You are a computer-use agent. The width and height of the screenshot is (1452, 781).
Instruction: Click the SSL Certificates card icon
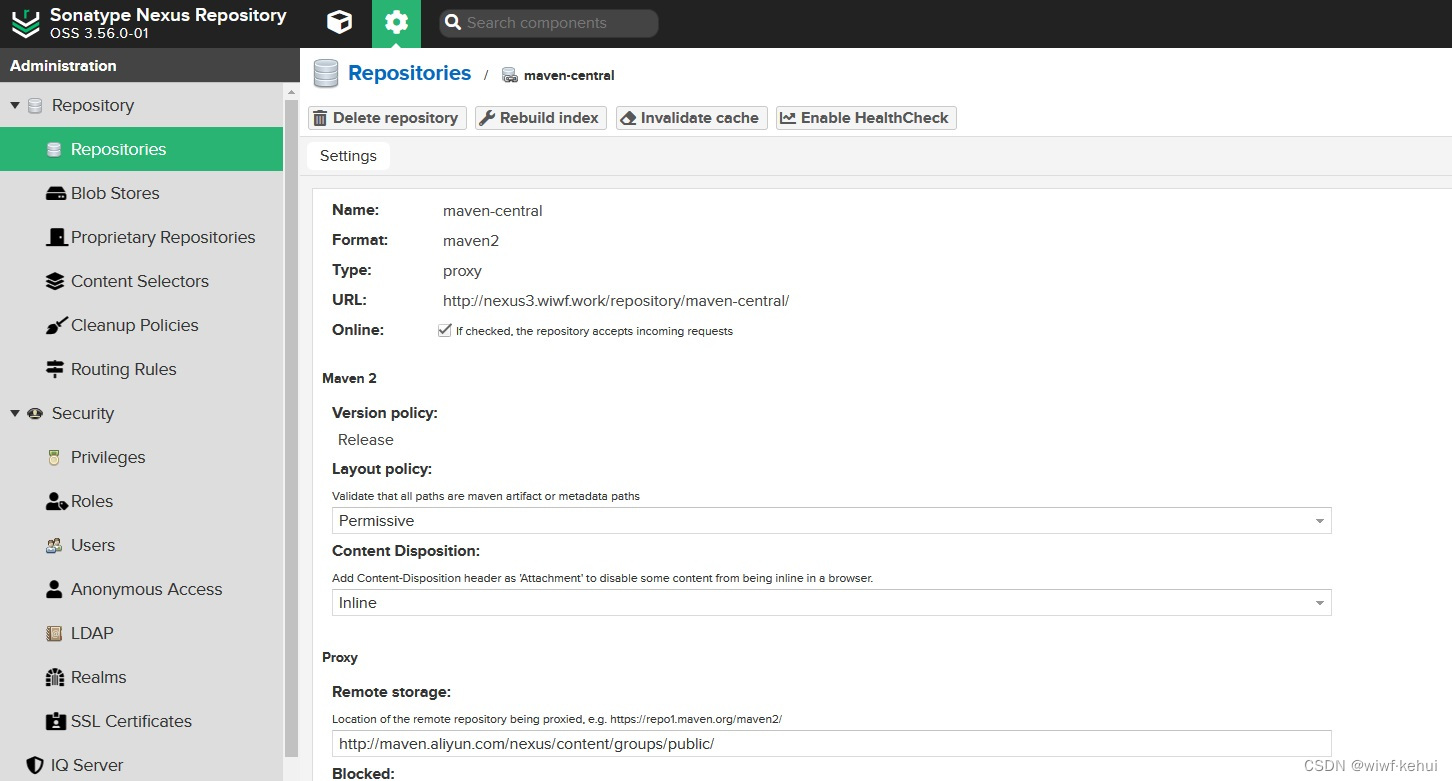point(56,721)
